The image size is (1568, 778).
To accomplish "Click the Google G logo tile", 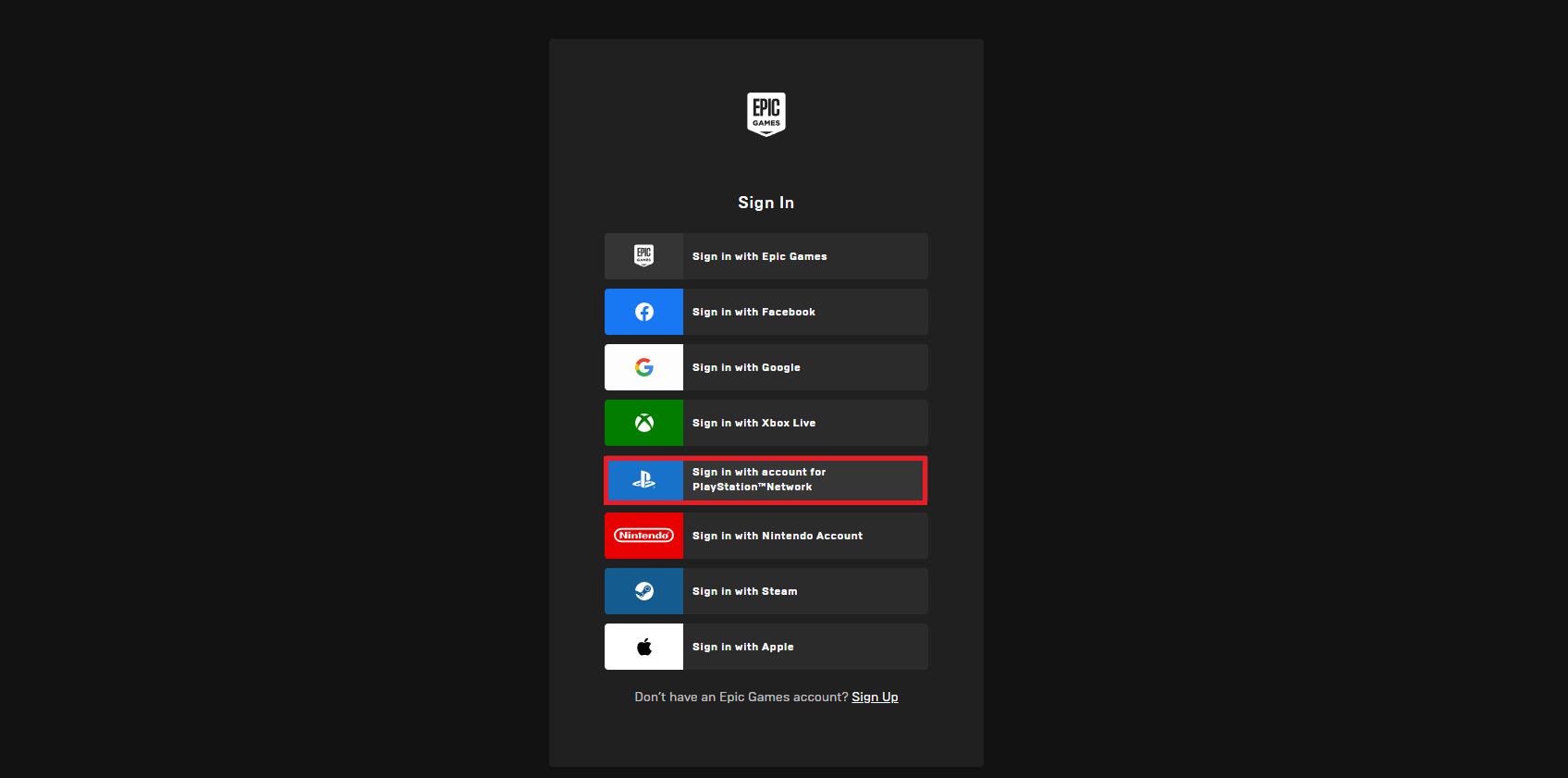I will [643, 367].
